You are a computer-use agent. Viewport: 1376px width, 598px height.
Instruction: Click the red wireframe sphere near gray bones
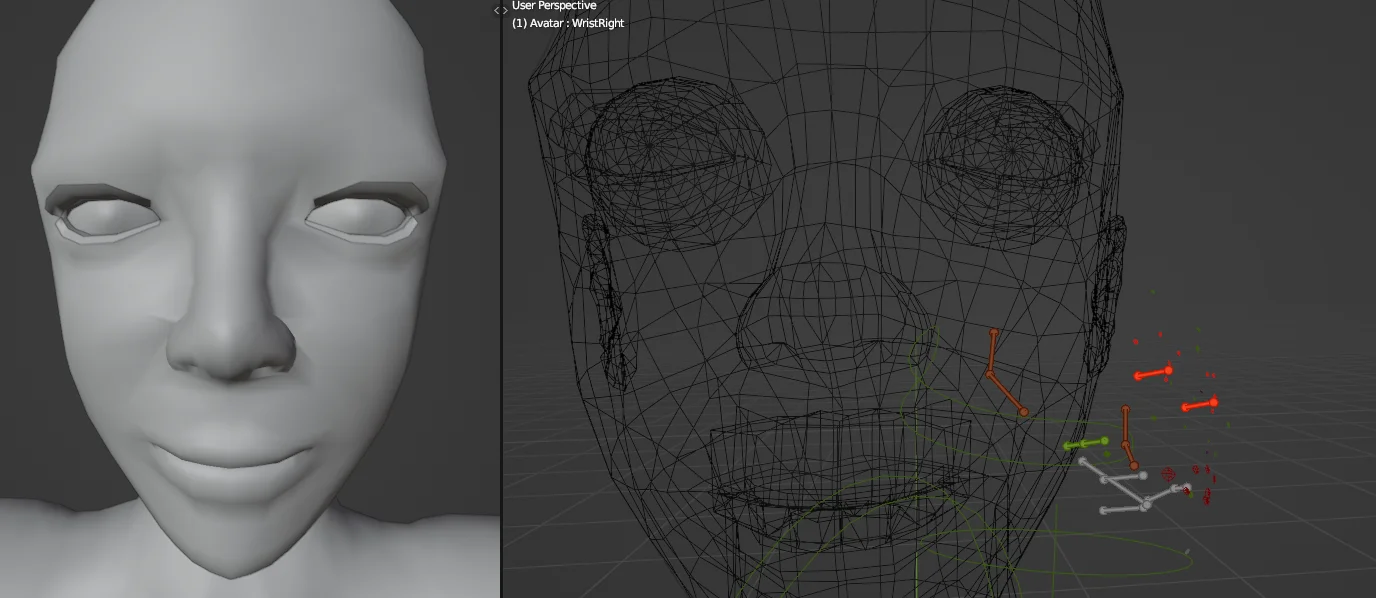pyautogui.click(x=1168, y=474)
